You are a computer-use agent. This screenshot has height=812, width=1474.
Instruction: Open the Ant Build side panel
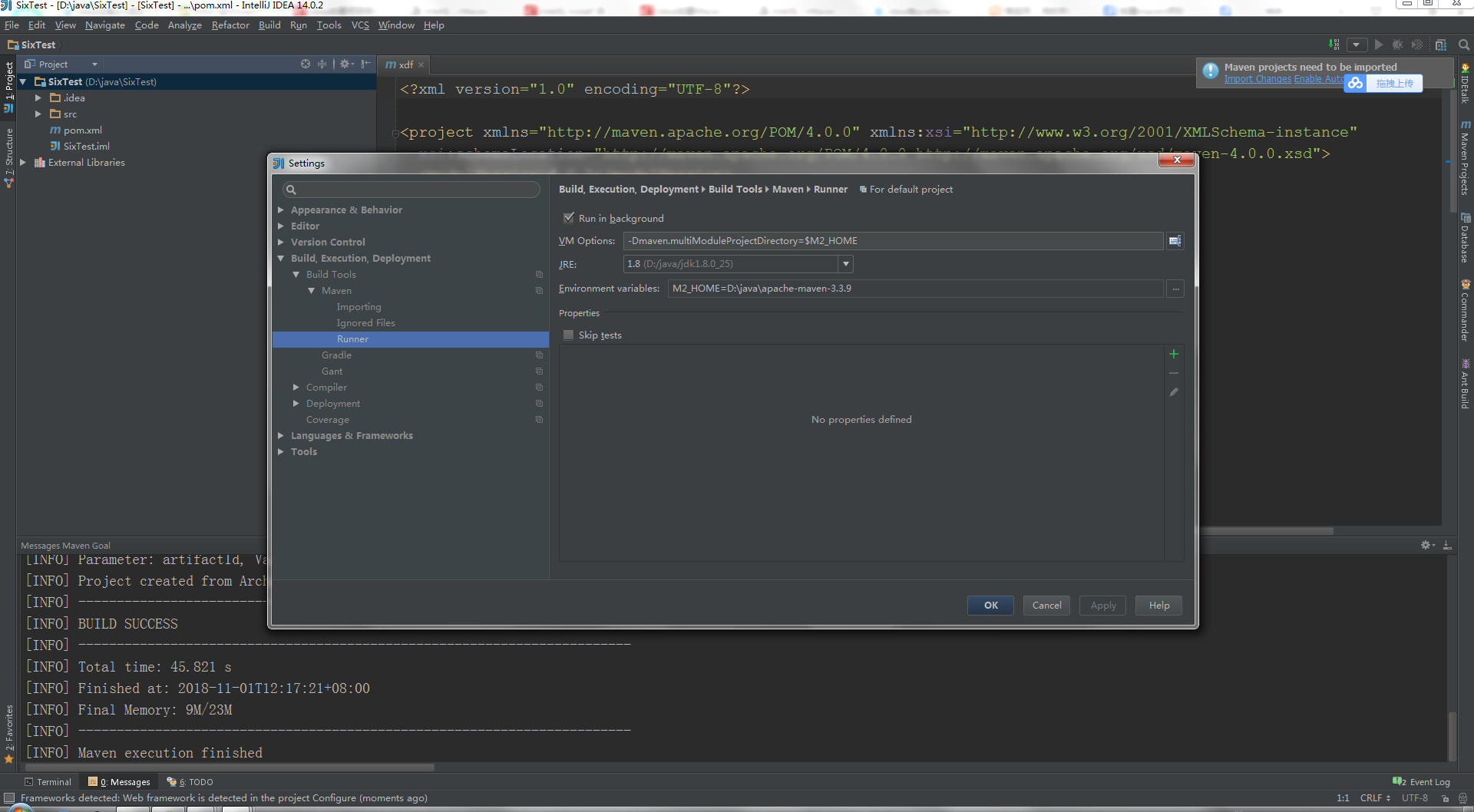[1466, 382]
